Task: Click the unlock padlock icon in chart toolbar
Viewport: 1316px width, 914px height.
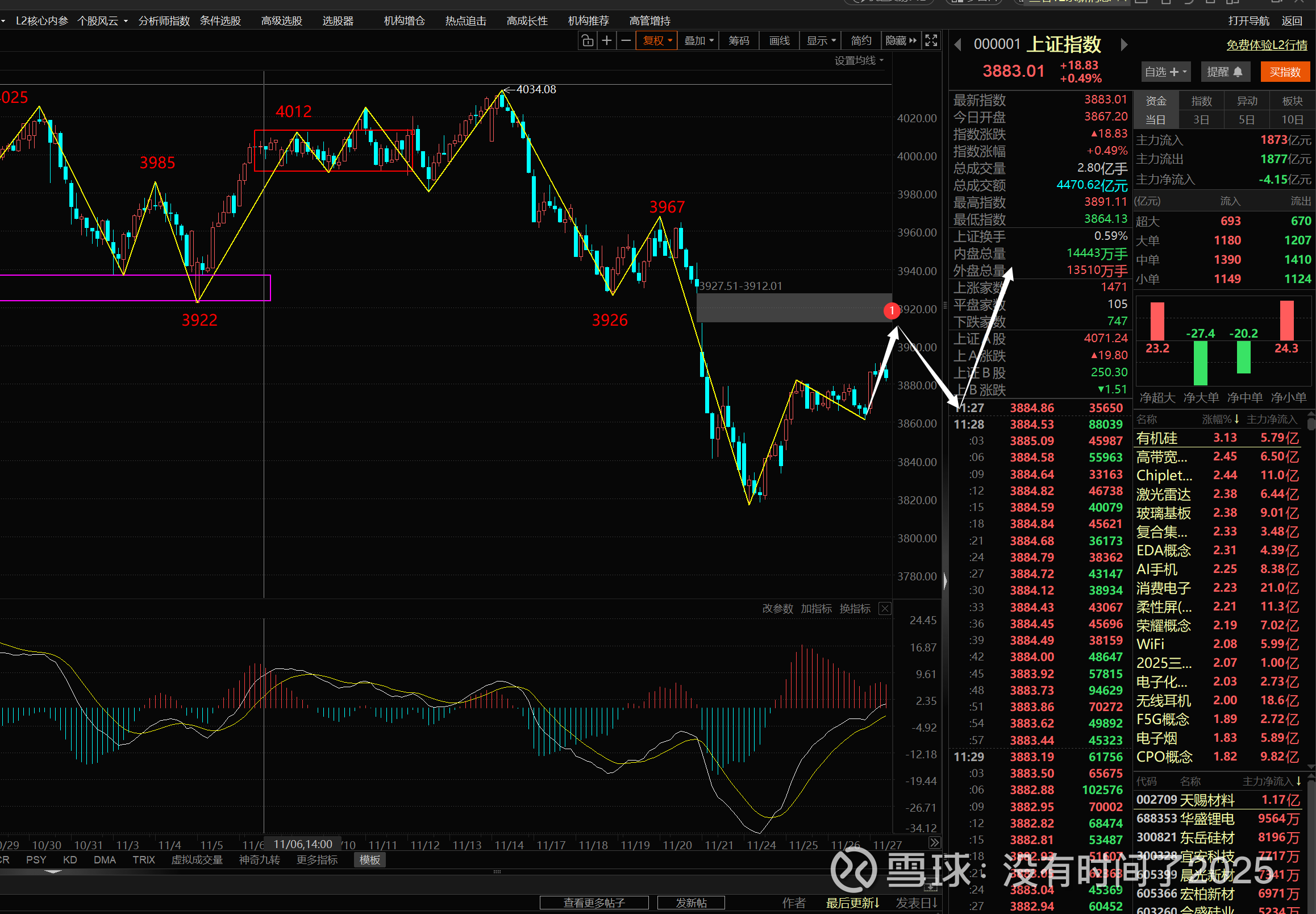Action: click(588, 41)
